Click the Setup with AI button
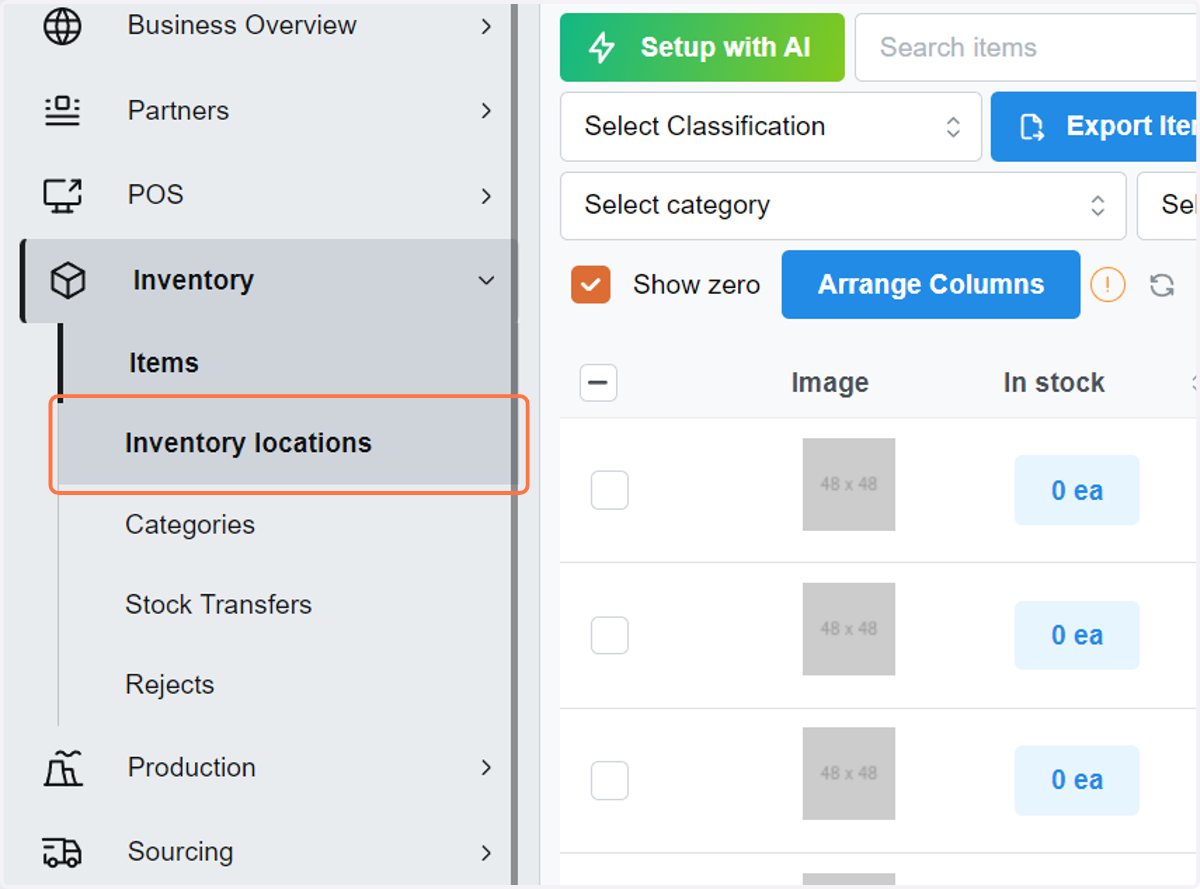Viewport: 1200px width, 889px height. pos(702,47)
